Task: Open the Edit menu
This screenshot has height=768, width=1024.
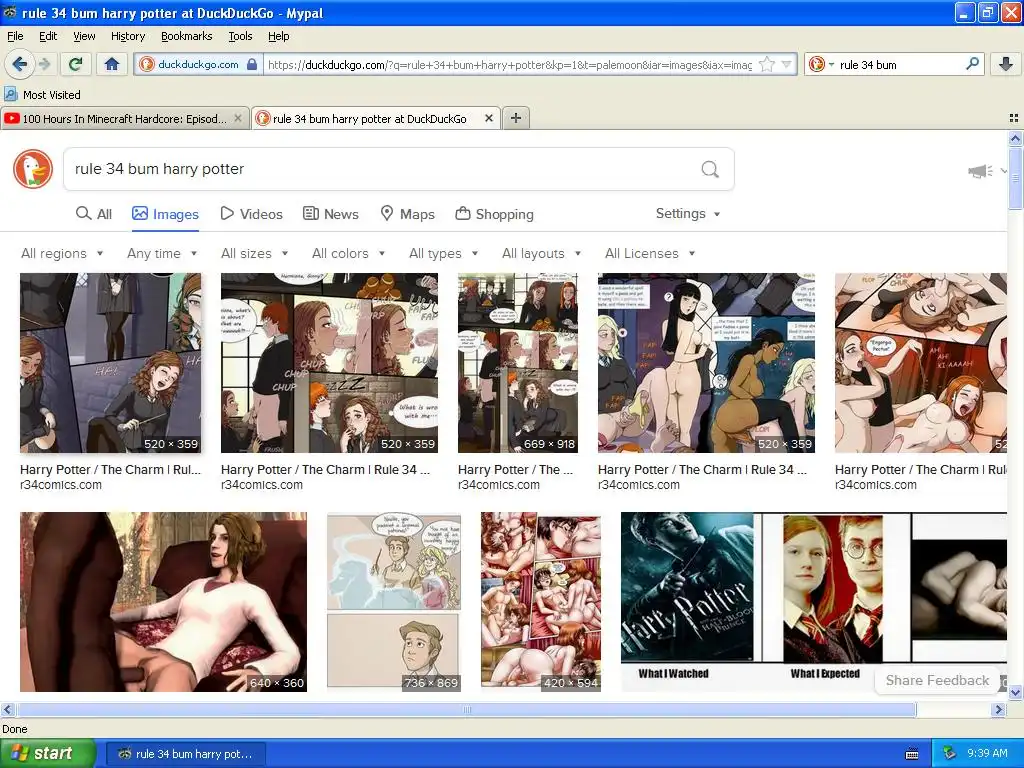Action: [x=48, y=36]
